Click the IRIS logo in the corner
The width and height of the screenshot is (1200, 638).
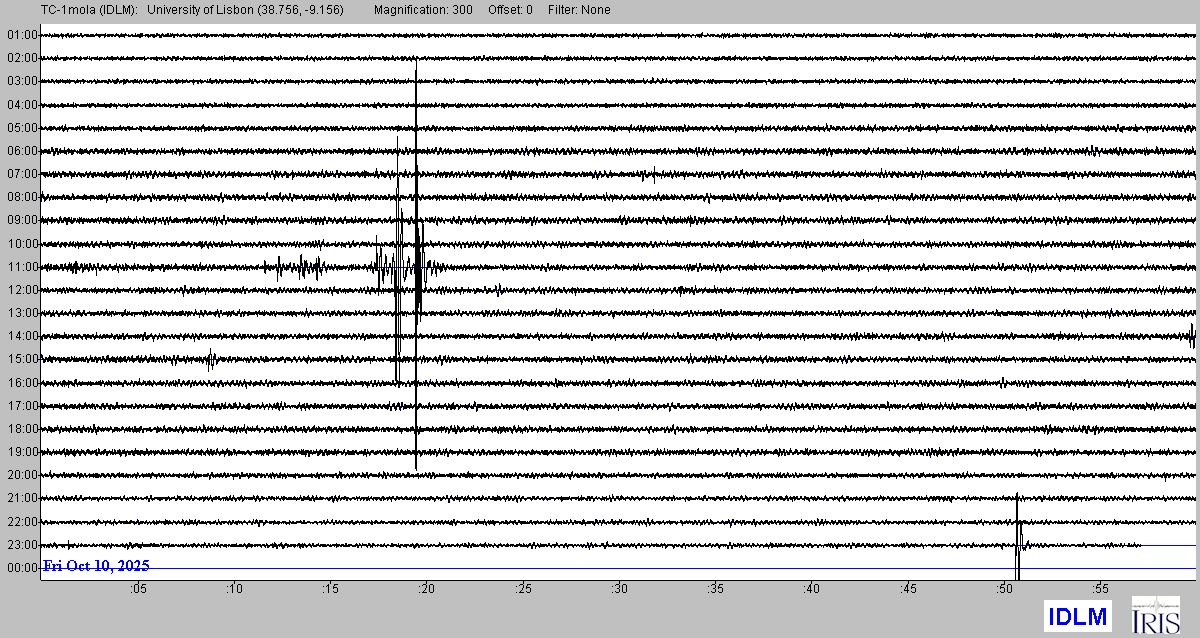coord(1155,616)
